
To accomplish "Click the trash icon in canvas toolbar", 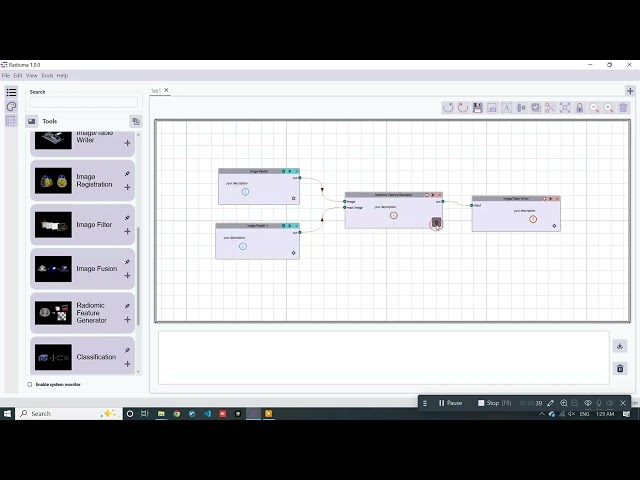I will (623, 108).
